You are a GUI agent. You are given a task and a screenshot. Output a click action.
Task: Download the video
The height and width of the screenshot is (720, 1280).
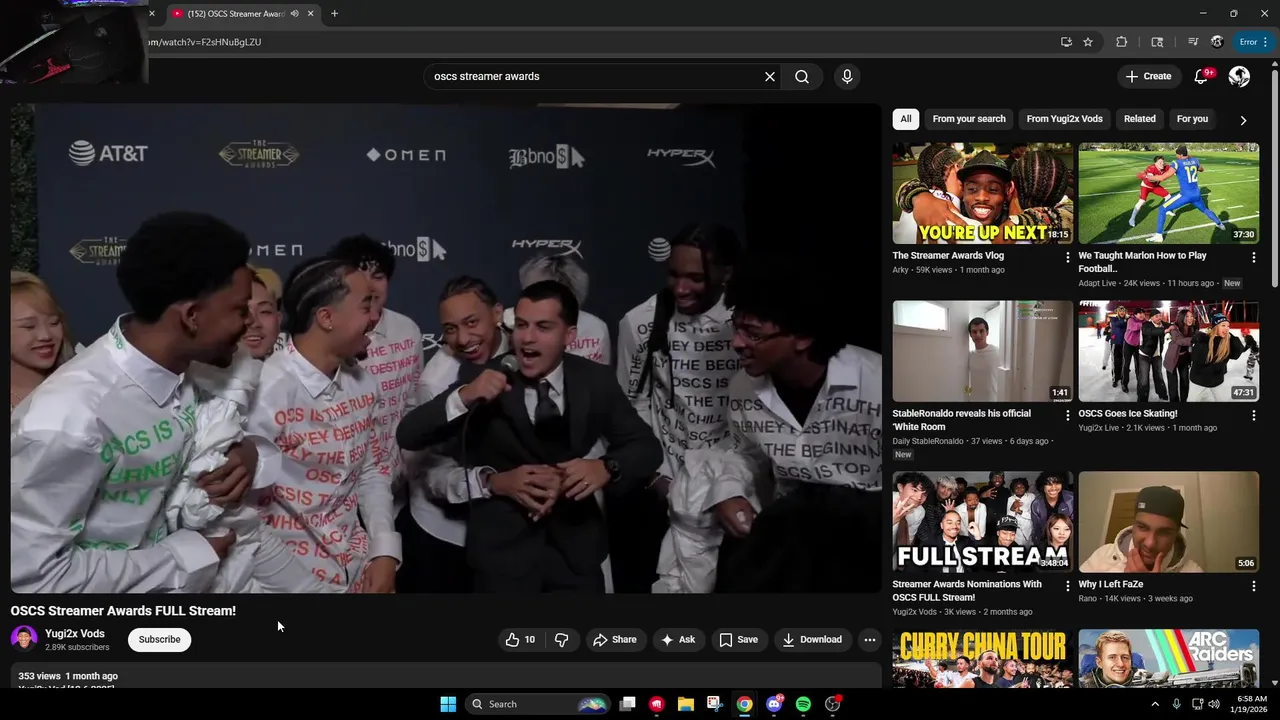pos(811,640)
